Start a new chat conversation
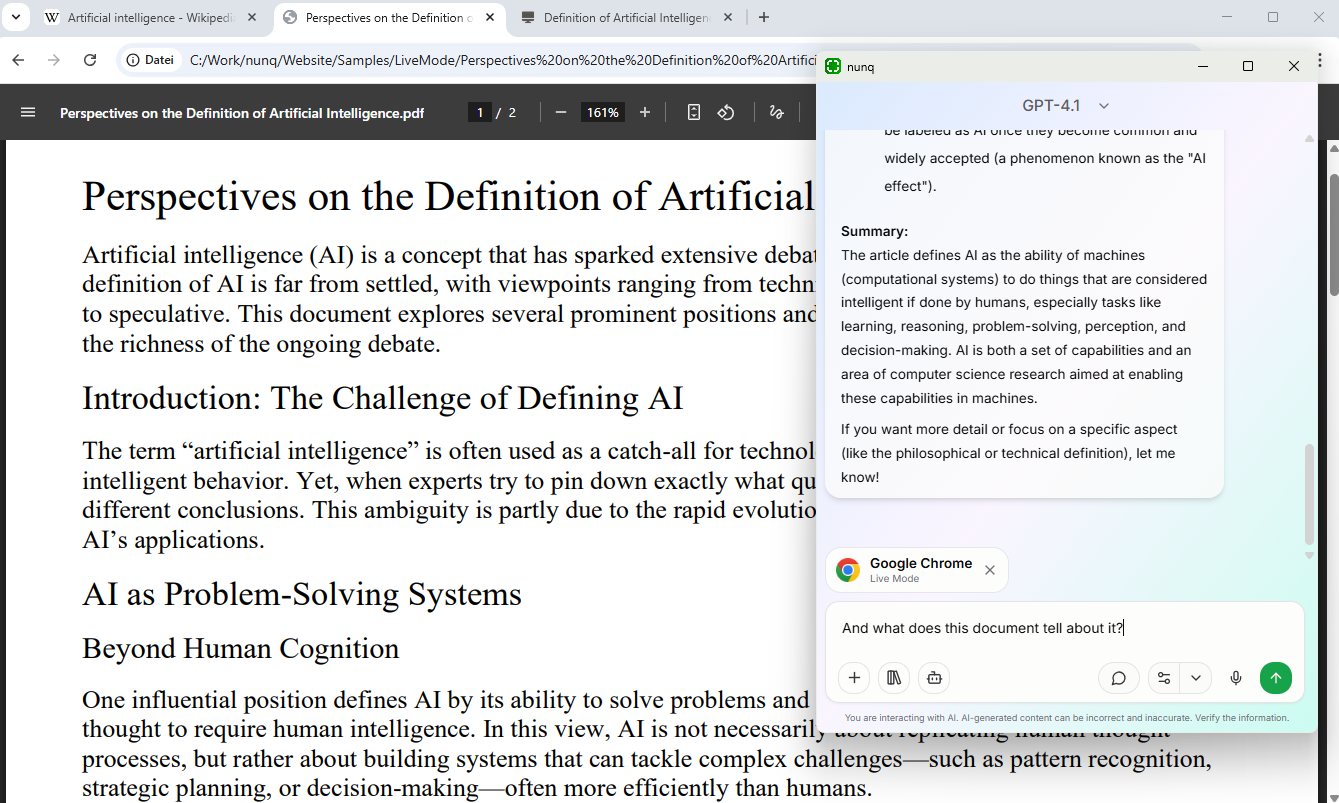The width and height of the screenshot is (1339, 803). [1118, 678]
